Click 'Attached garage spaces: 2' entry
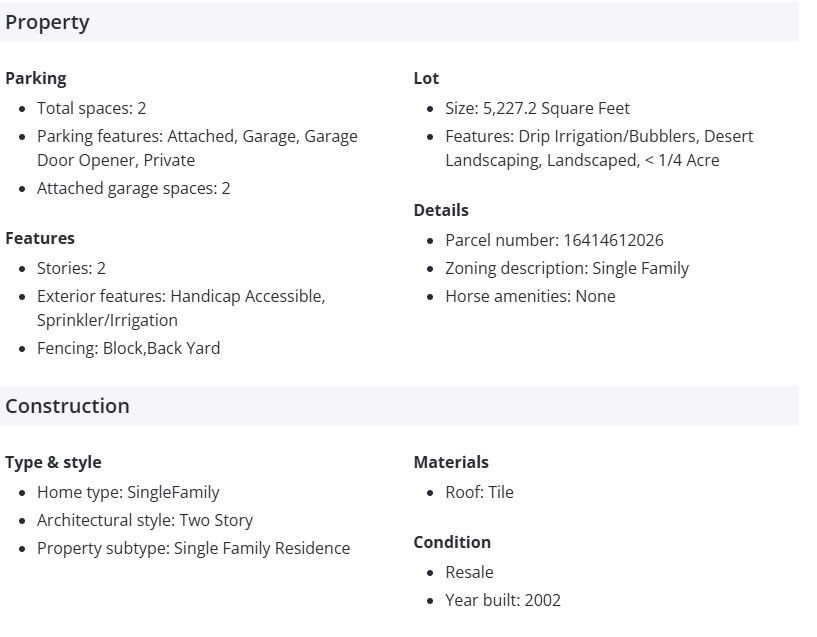Image resolution: width=817 pixels, height=637 pixels. click(134, 188)
